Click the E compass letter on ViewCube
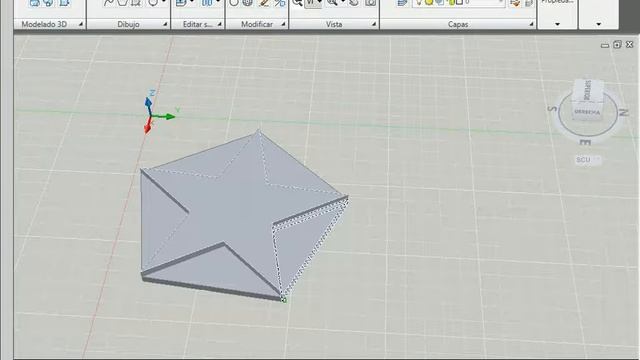The image size is (640, 360). (x=585, y=142)
